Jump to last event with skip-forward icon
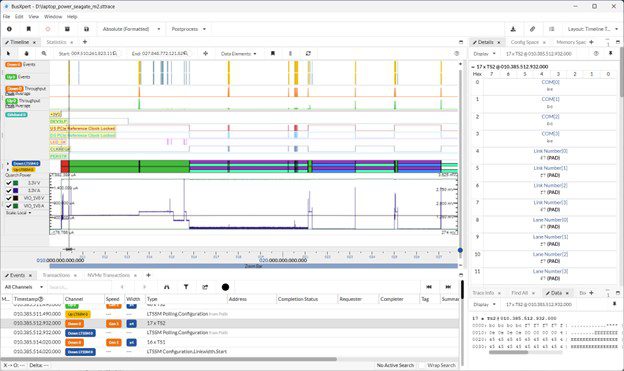This screenshot has height=371, width=624. [448, 287]
